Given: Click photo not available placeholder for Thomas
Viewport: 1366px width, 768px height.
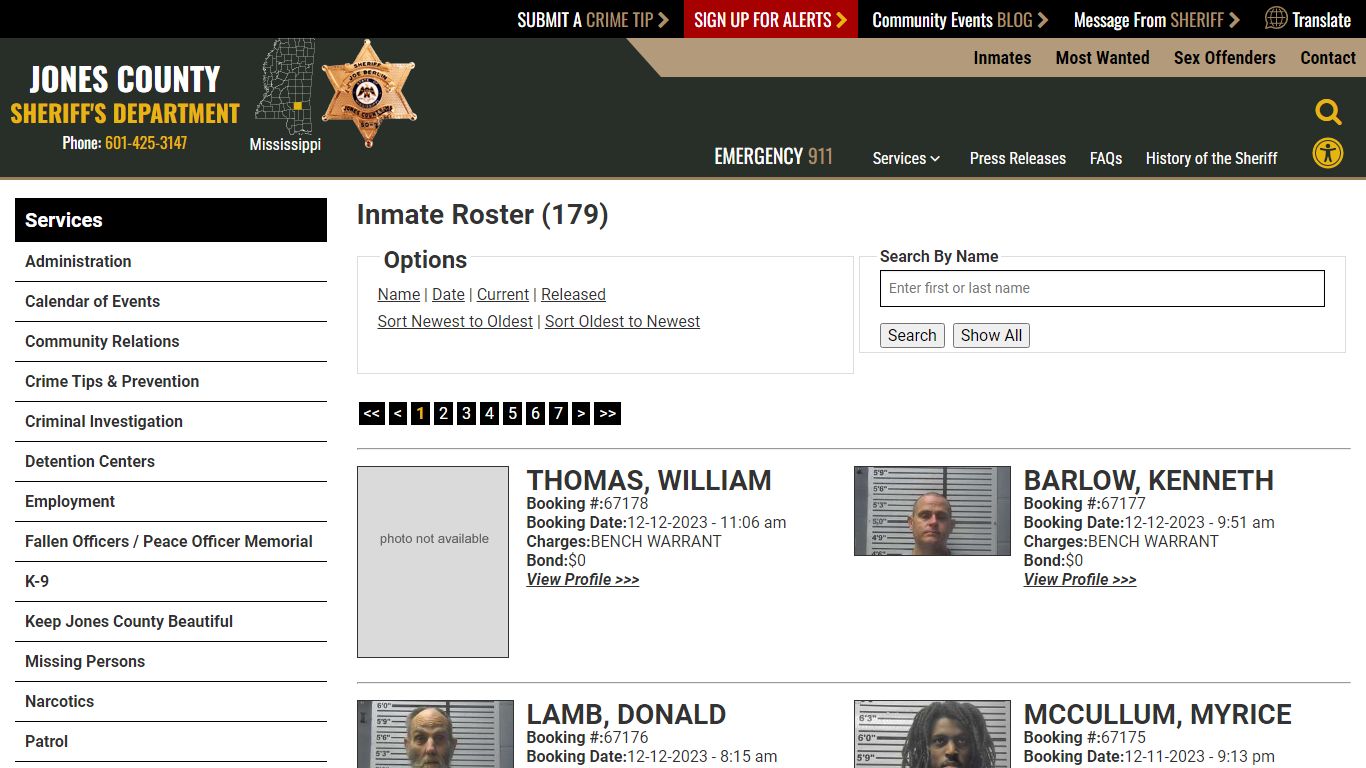Looking at the screenshot, I should pos(433,562).
